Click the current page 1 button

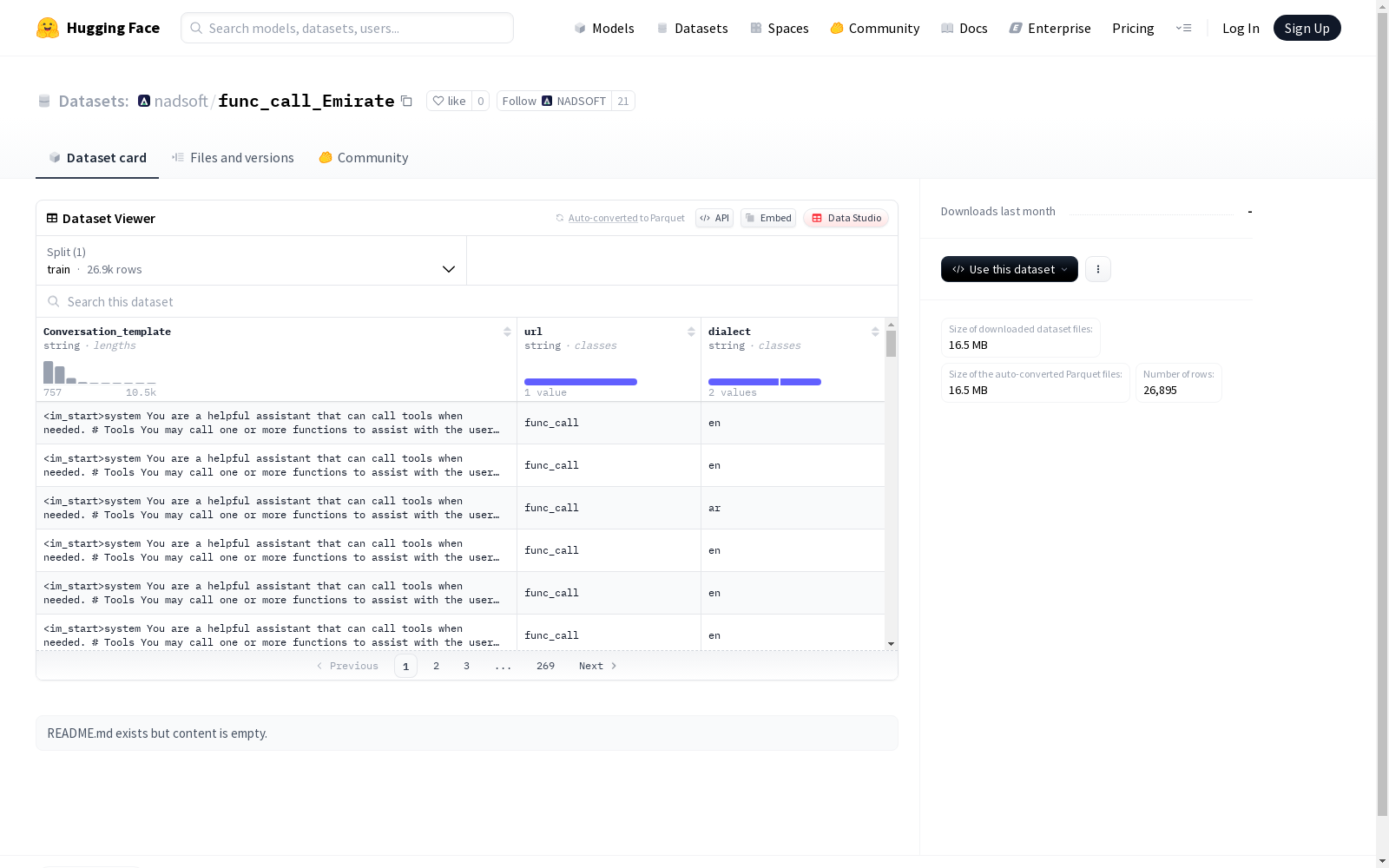[405, 666]
